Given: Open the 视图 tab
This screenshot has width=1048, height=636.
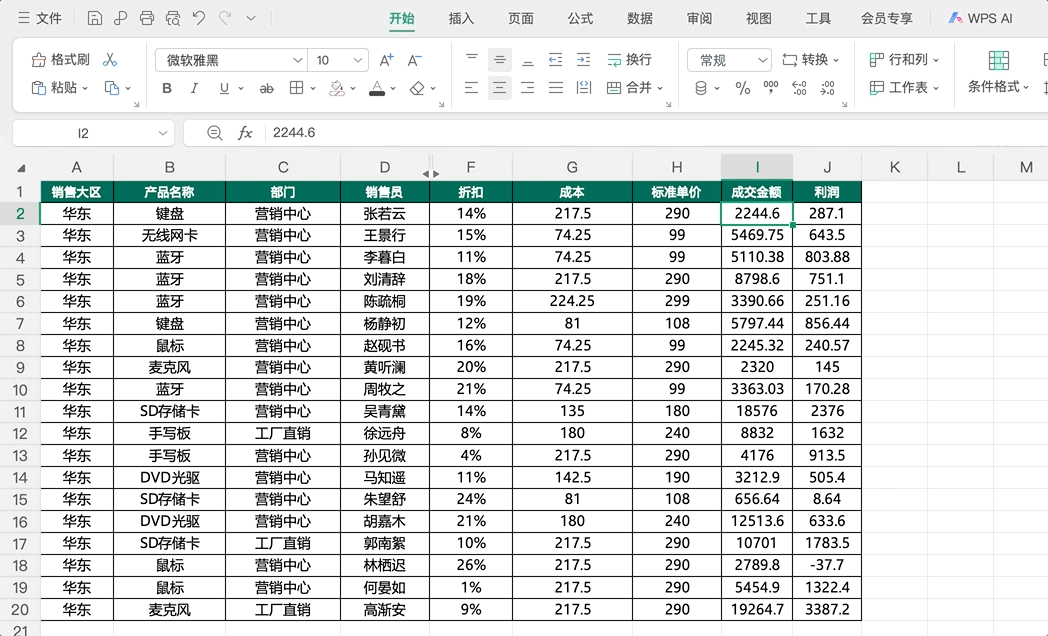Looking at the screenshot, I should point(759,18).
